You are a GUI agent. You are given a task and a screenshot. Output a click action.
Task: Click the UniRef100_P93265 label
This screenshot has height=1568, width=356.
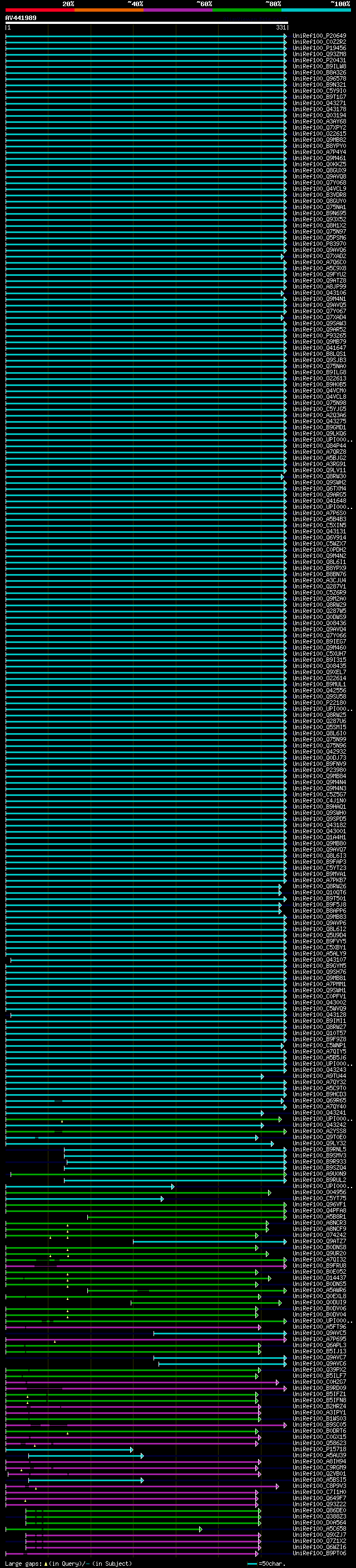[x=319, y=336]
